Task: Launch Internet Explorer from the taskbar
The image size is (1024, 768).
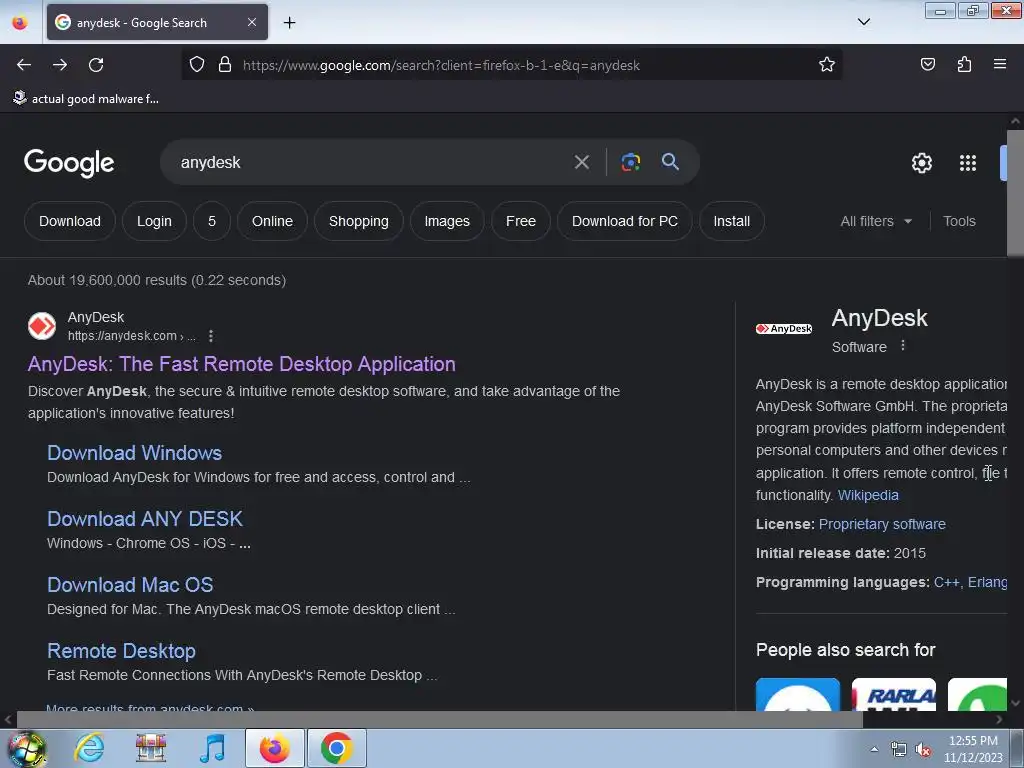Action: (x=89, y=748)
